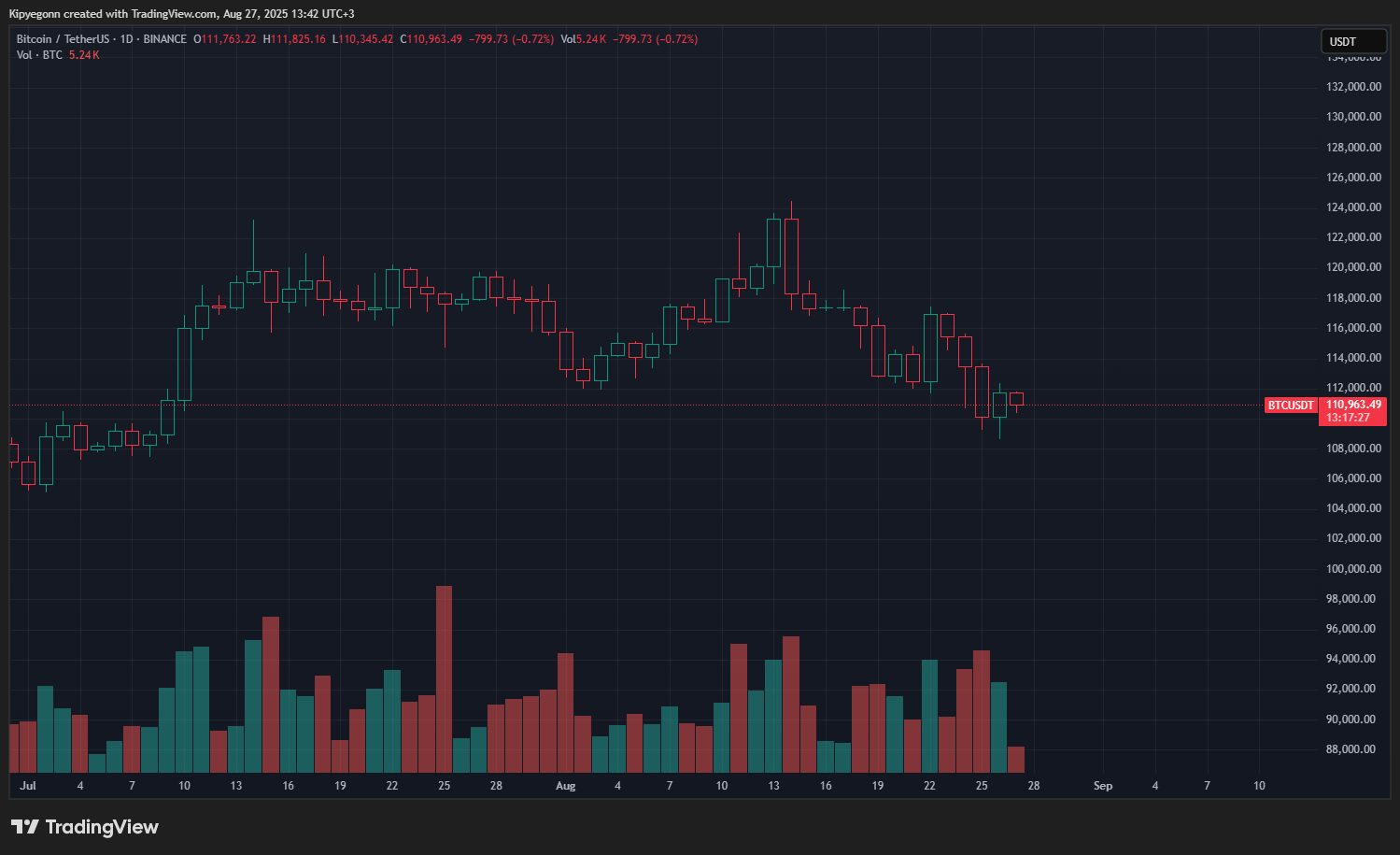
Task: Click the red BTCUSDT symbol tag
Action: click(1291, 406)
